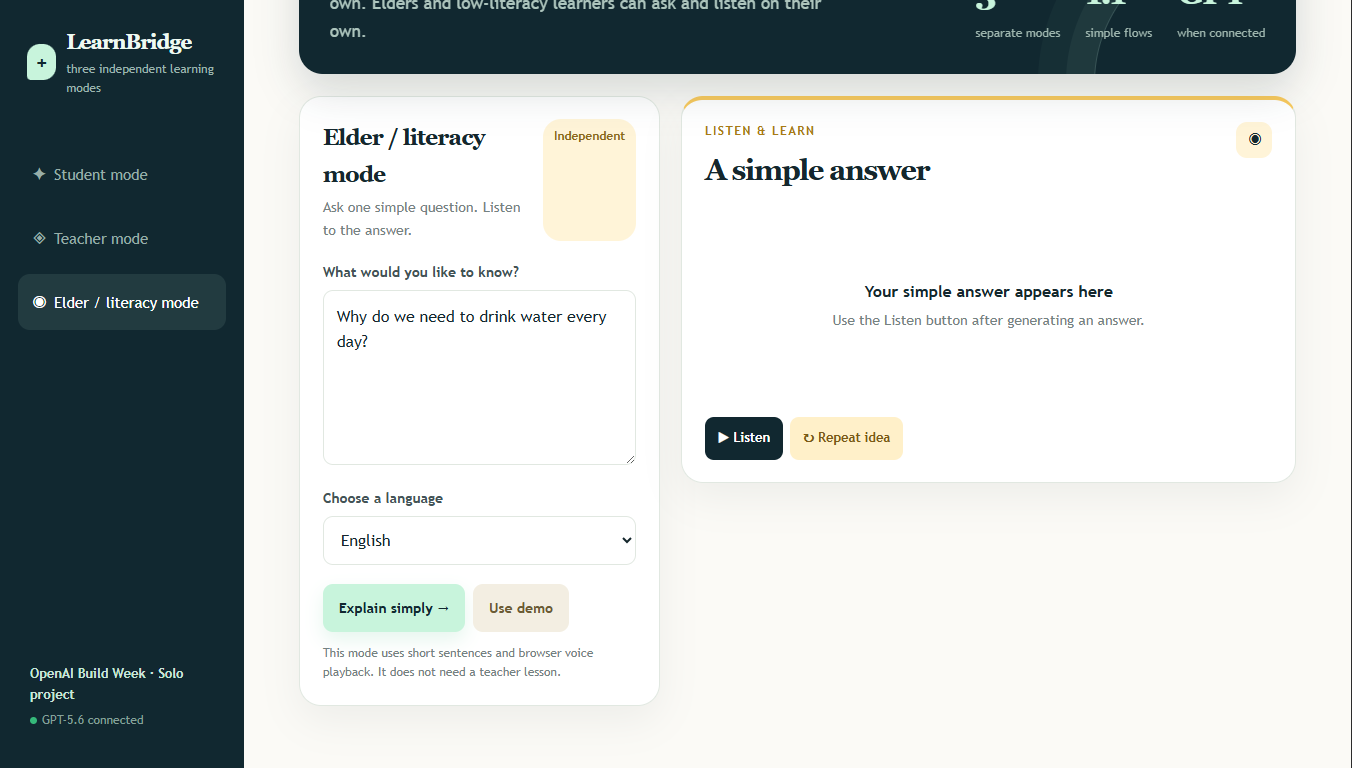Click the Use demo button
1352x768 pixels.
(521, 608)
